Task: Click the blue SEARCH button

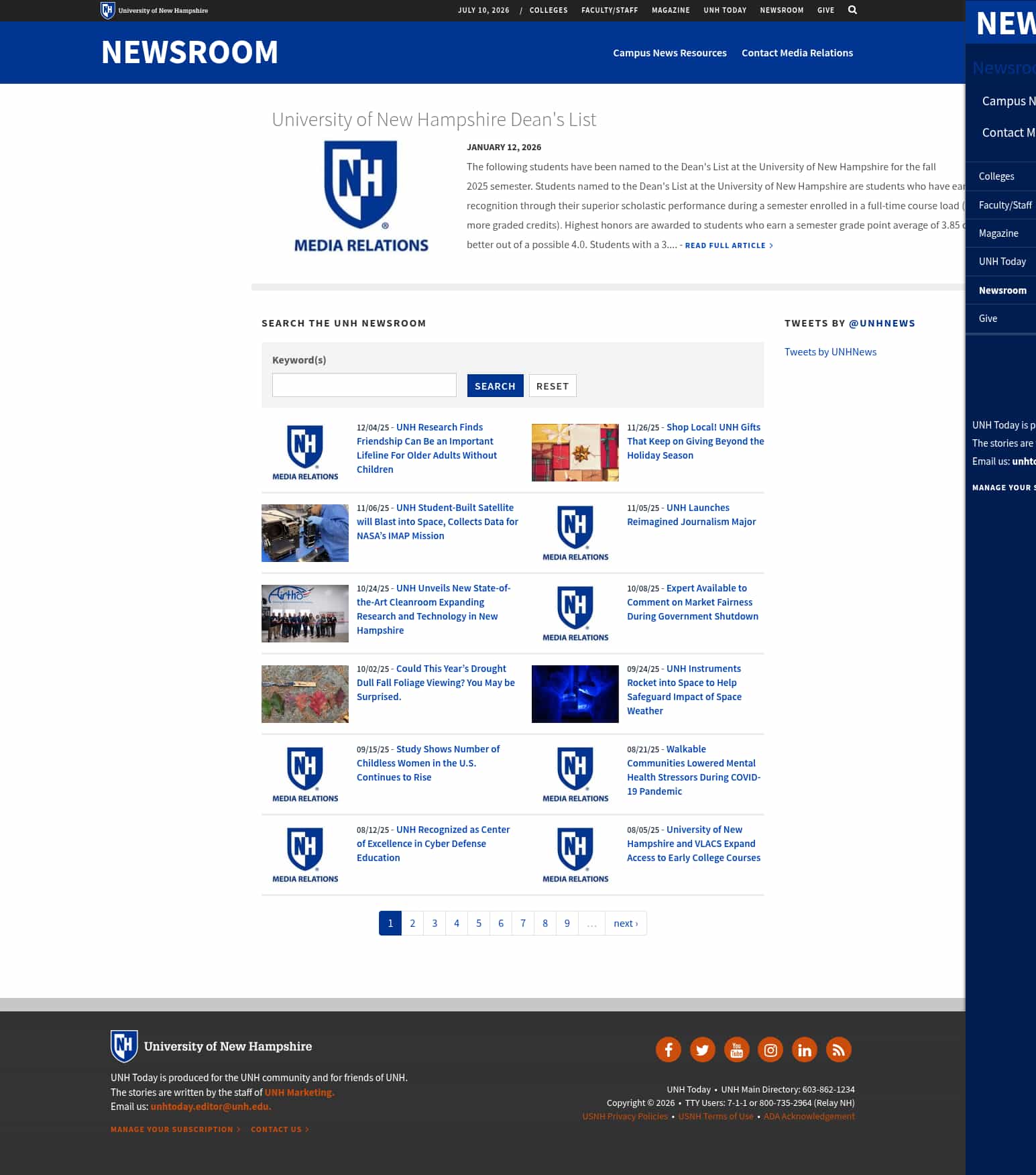Action: point(495,386)
